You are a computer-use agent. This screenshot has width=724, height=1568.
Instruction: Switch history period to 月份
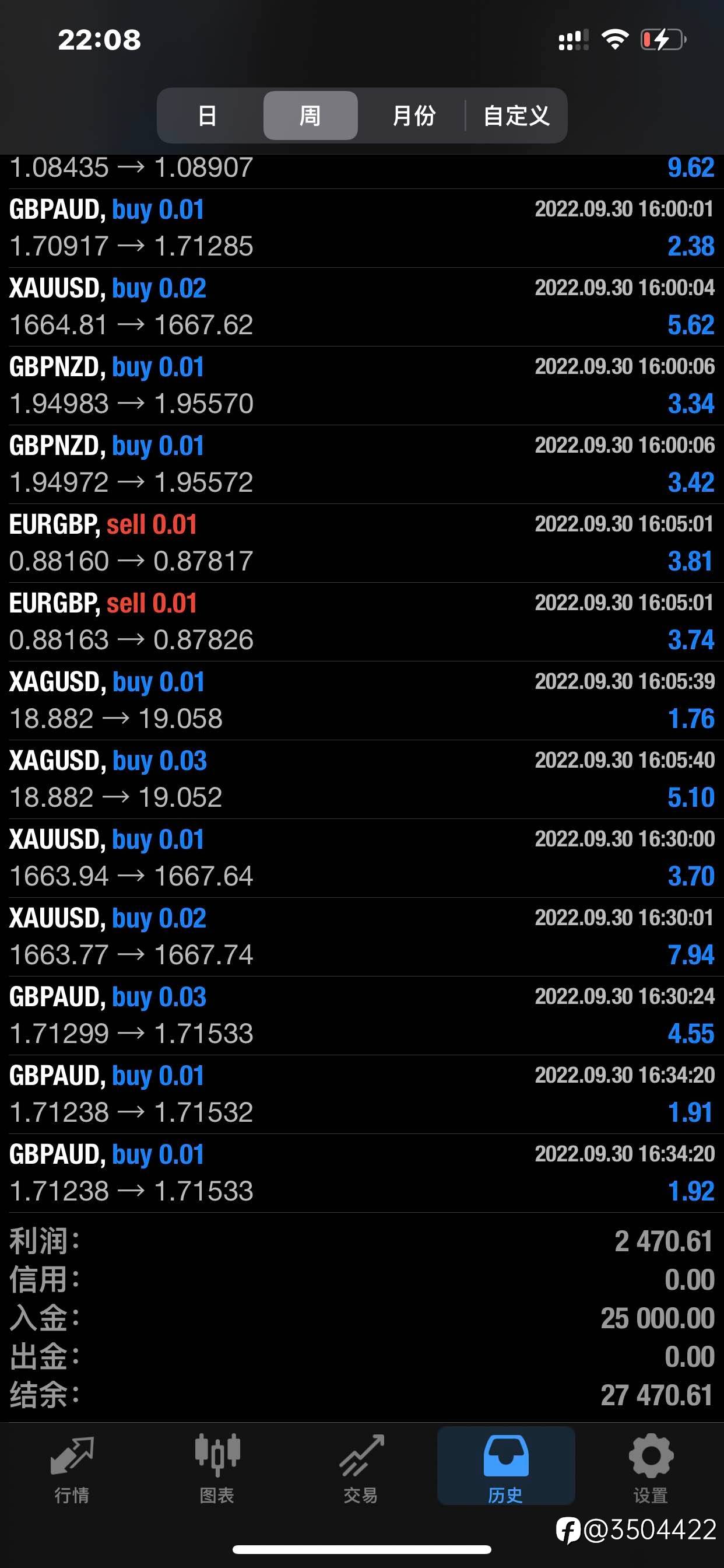coord(414,115)
